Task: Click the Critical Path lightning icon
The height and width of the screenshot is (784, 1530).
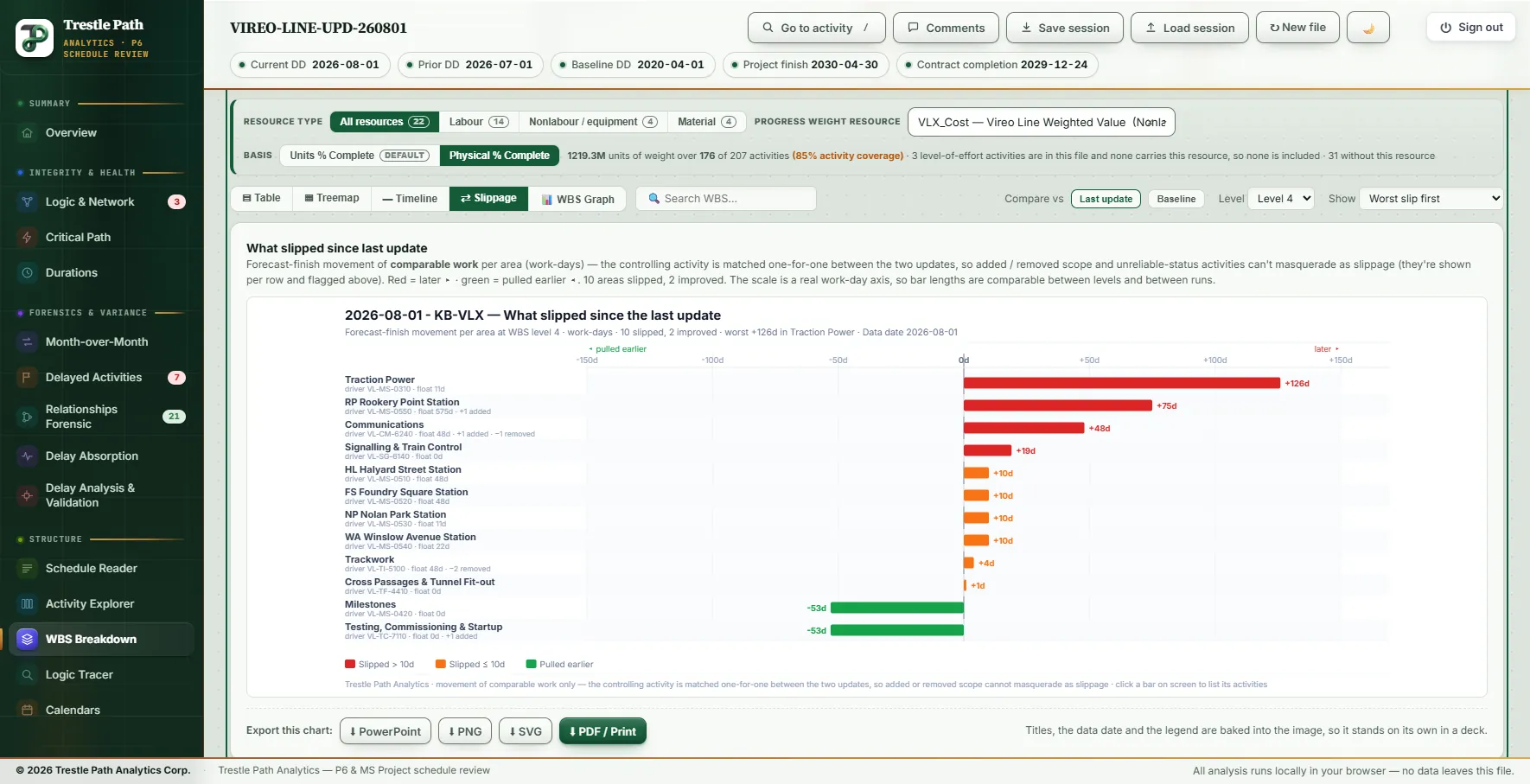Action: [x=27, y=238]
